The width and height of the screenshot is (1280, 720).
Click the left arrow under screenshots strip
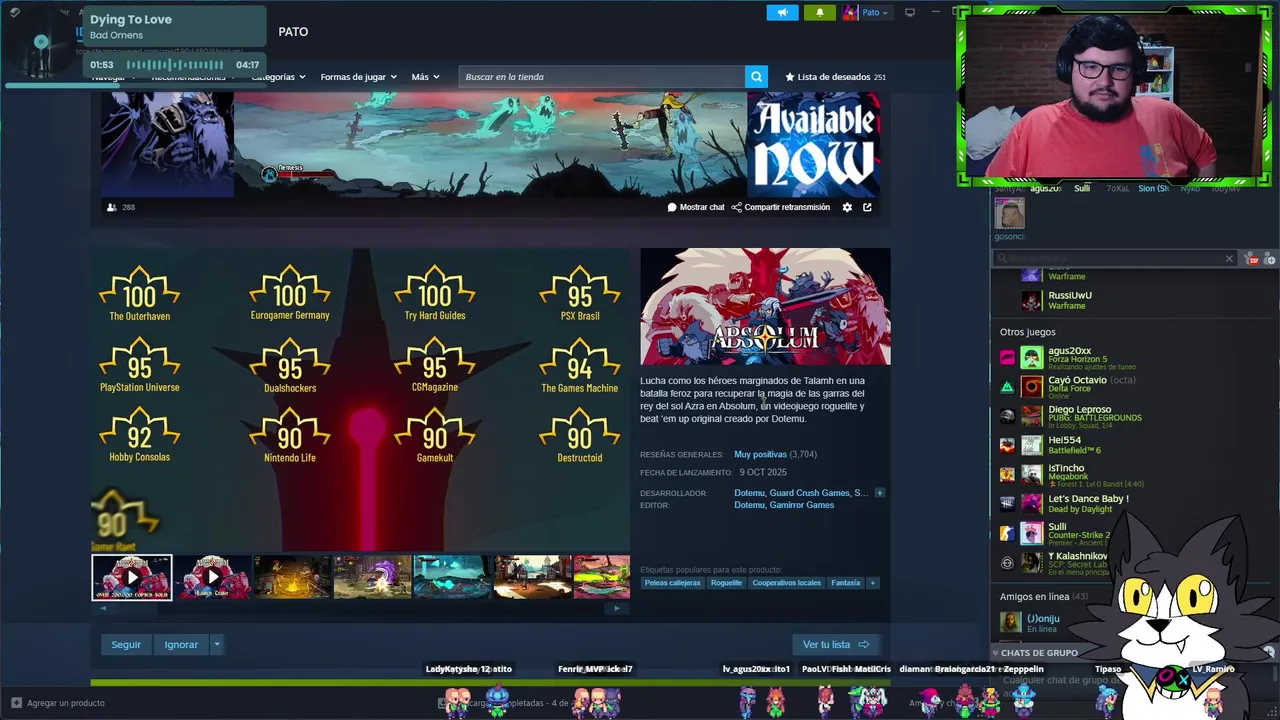click(102, 608)
